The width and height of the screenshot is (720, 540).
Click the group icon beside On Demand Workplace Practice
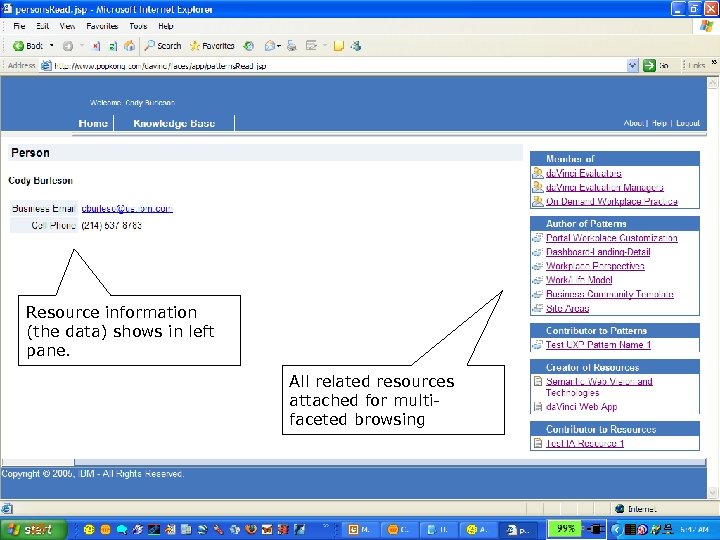point(538,201)
